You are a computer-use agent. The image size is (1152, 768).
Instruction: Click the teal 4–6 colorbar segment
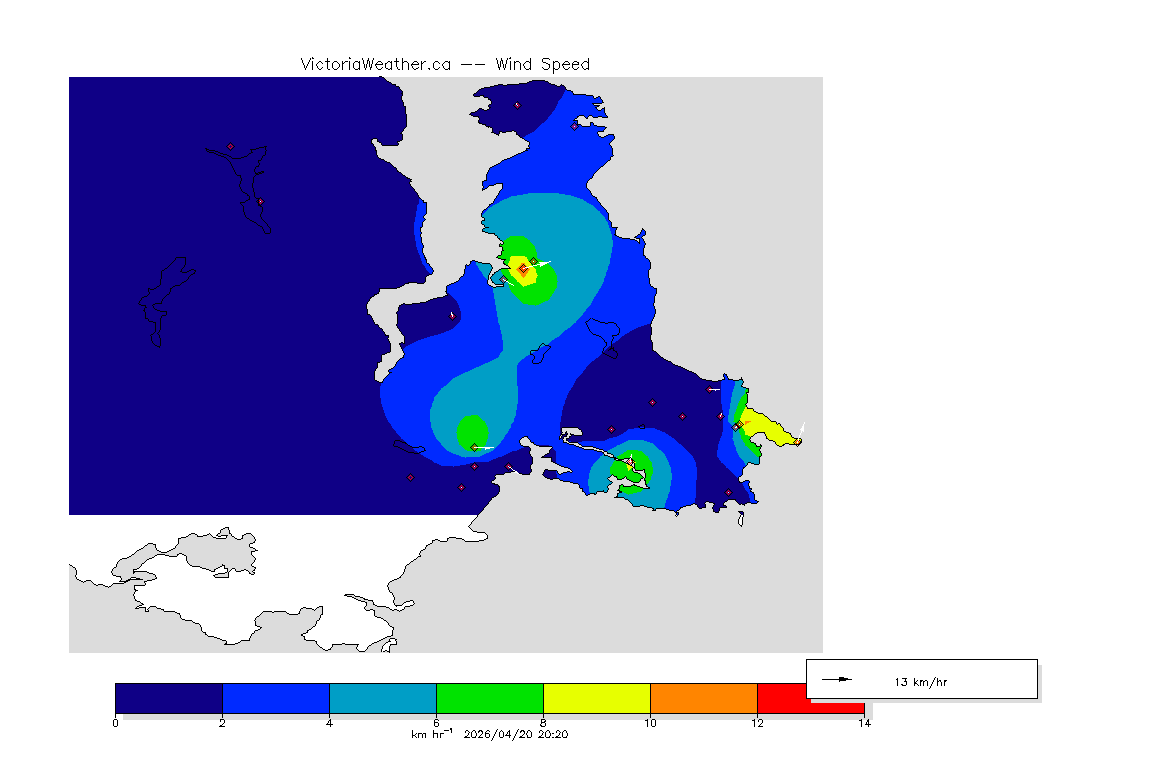(382, 698)
